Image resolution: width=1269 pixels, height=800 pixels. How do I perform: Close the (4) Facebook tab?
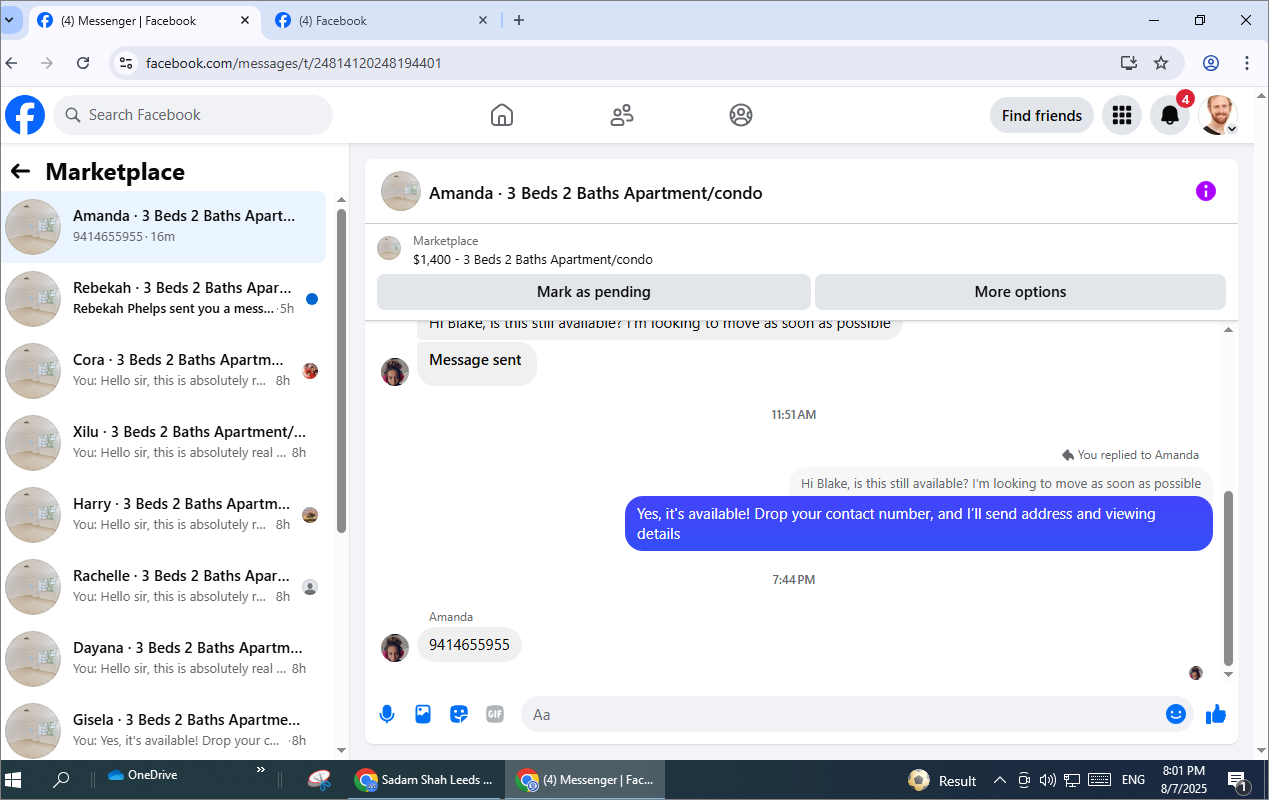pyautogui.click(x=483, y=20)
